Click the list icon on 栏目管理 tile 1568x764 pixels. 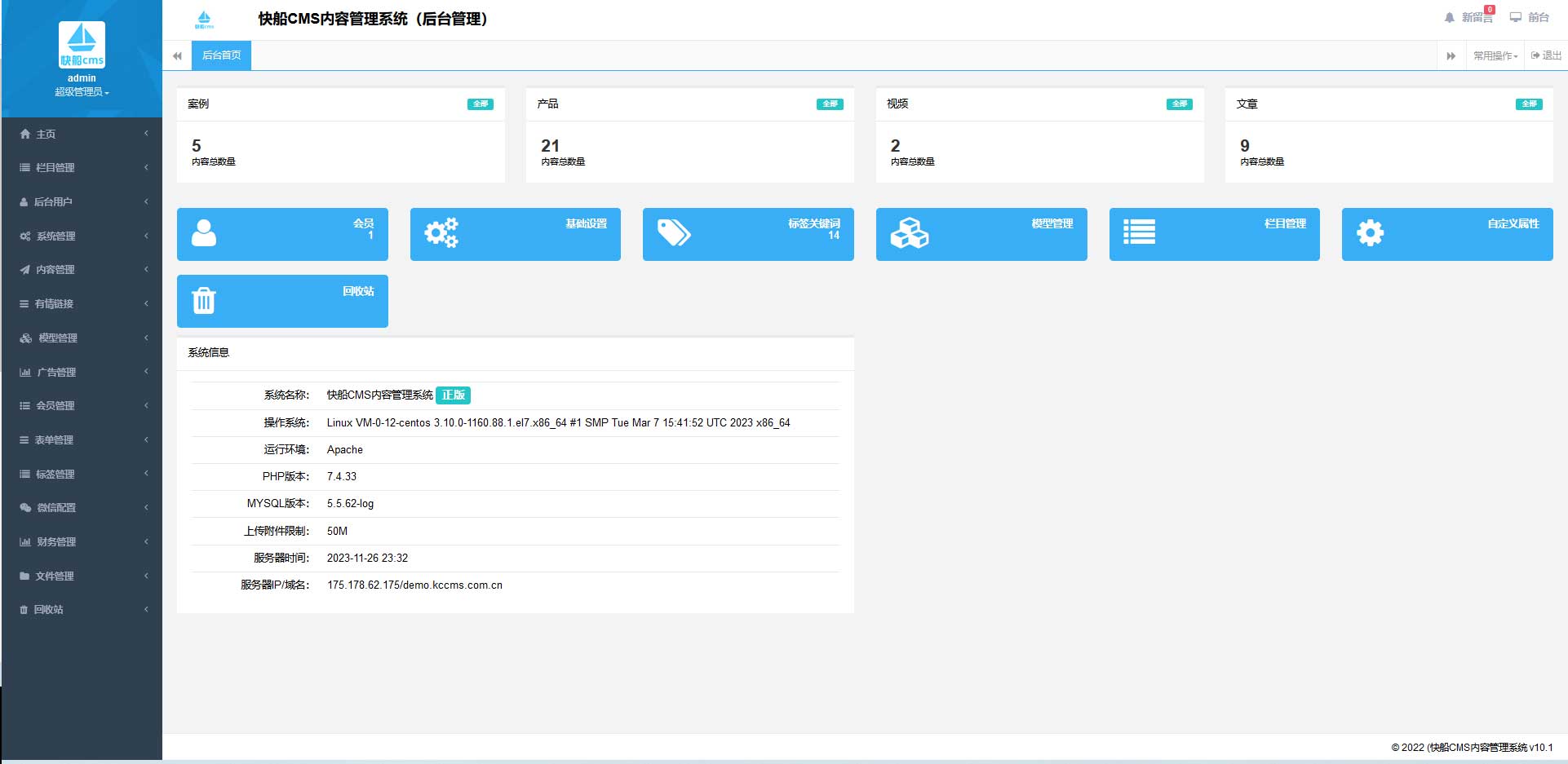point(1139,232)
